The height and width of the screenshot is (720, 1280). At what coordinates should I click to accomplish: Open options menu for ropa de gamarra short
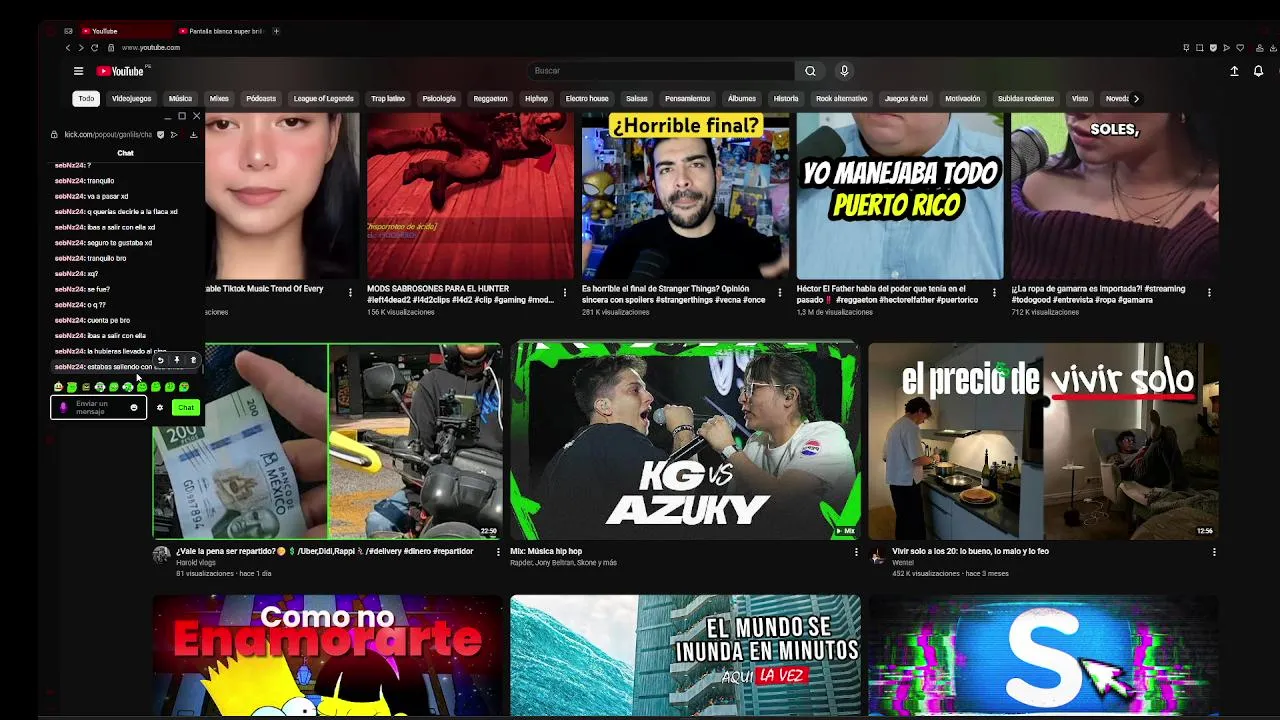1209,293
